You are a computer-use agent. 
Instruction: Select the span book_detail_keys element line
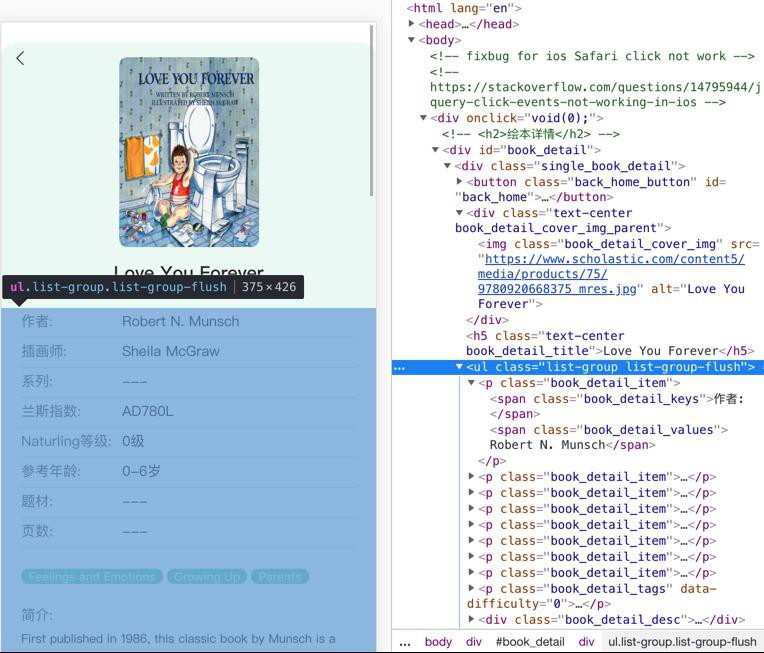(617, 406)
